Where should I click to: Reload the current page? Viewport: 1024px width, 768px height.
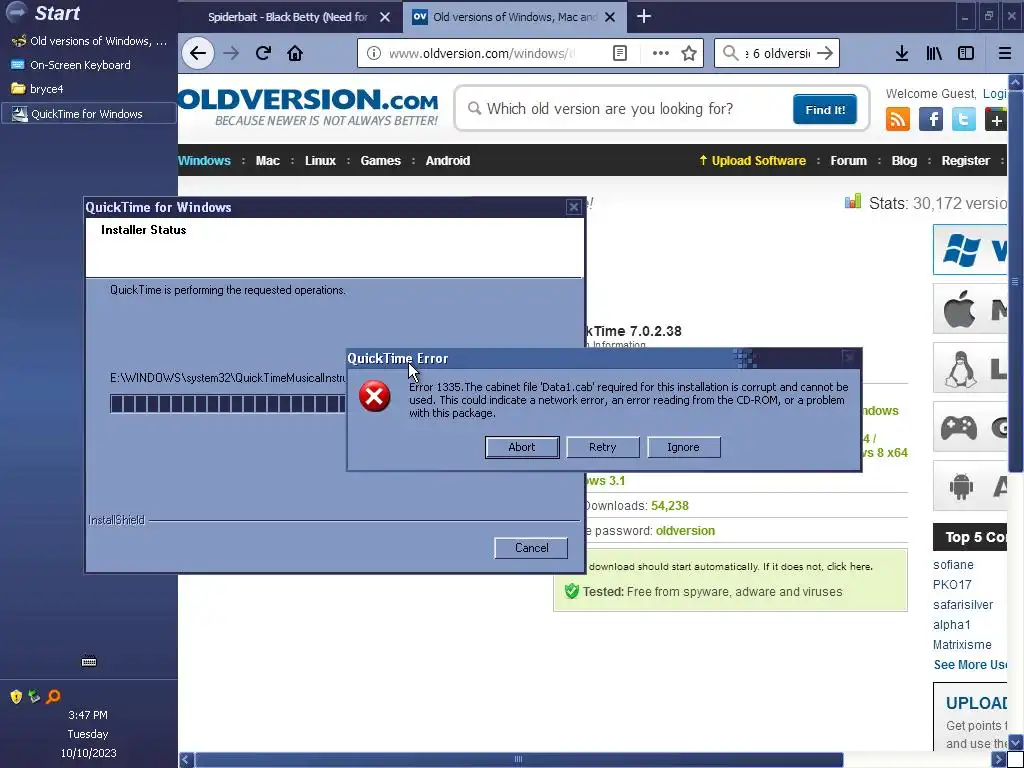click(x=263, y=54)
